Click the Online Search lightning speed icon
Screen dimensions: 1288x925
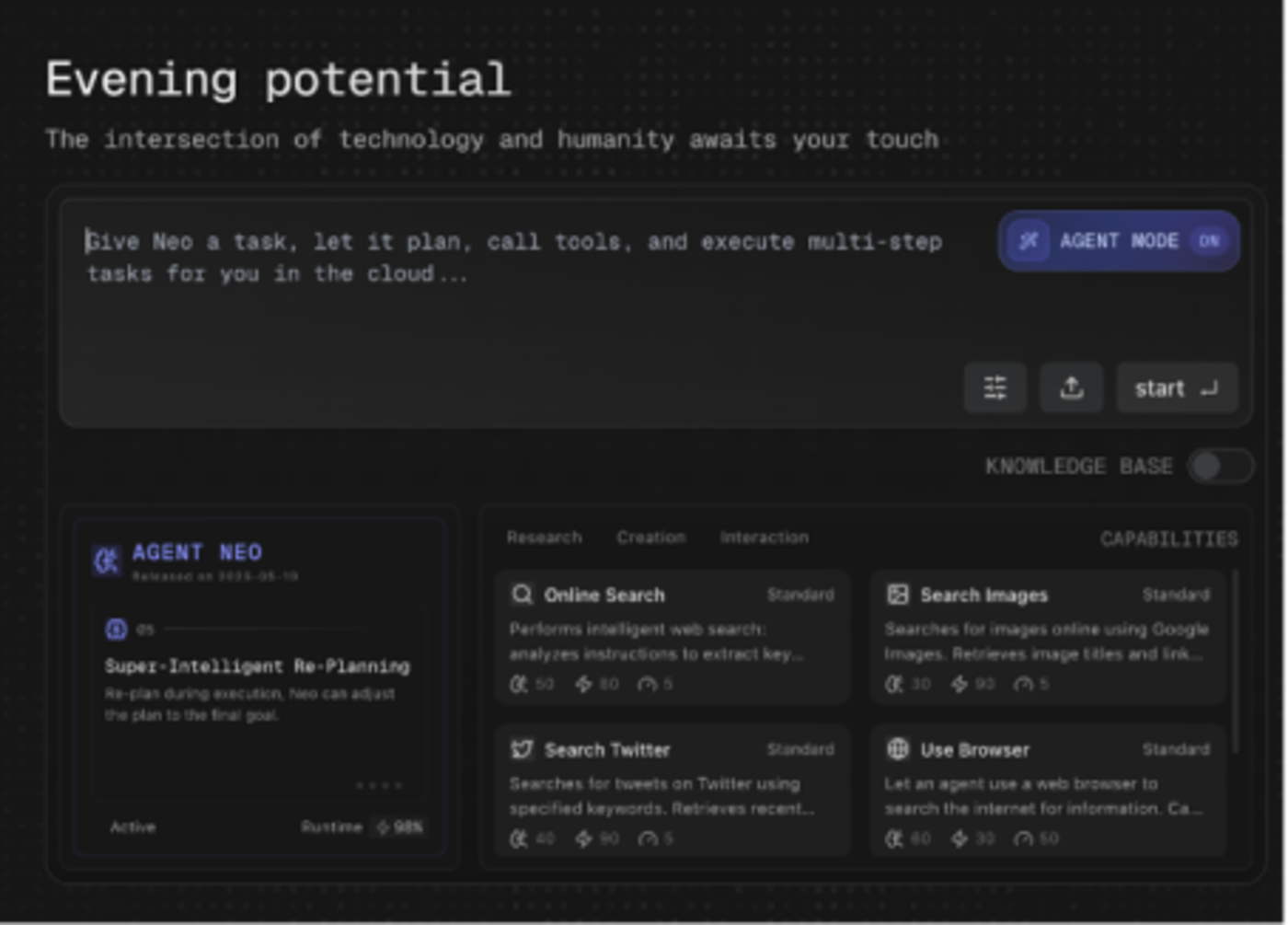coord(583,684)
